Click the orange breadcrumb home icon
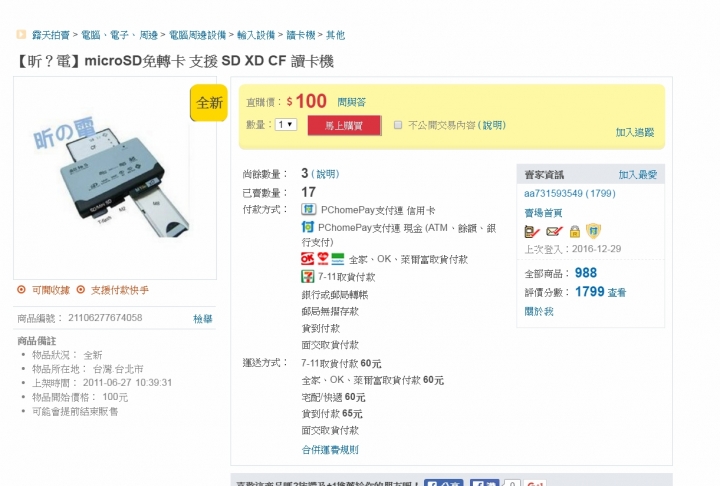The height and width of the screenshot is (486, 720). (21, 34)
